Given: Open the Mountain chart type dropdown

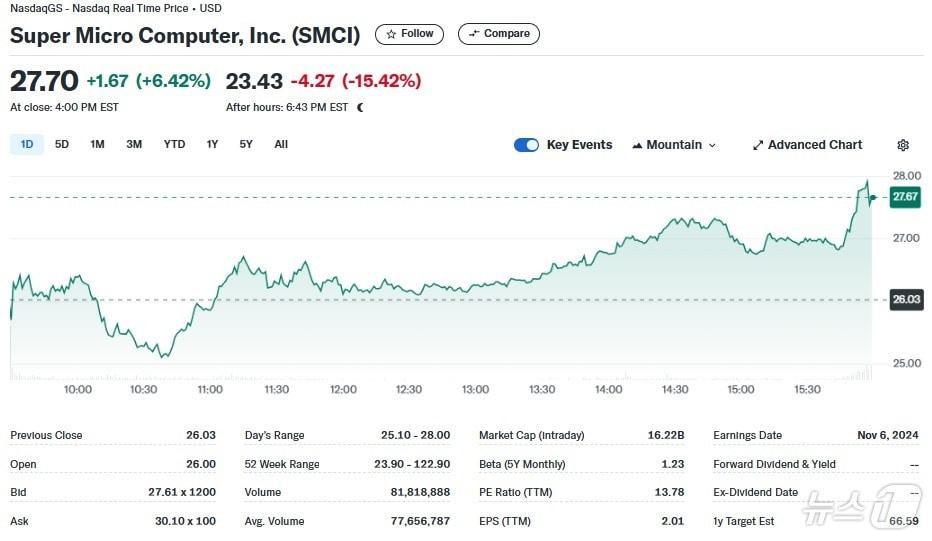Looking at the screenshot, I should [674, 145].
